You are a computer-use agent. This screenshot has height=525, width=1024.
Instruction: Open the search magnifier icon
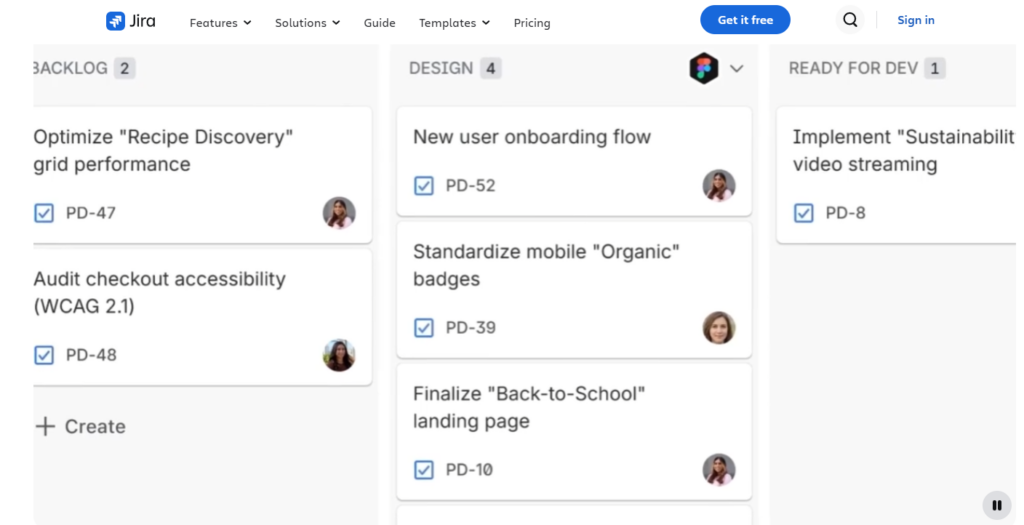(850, 20)
